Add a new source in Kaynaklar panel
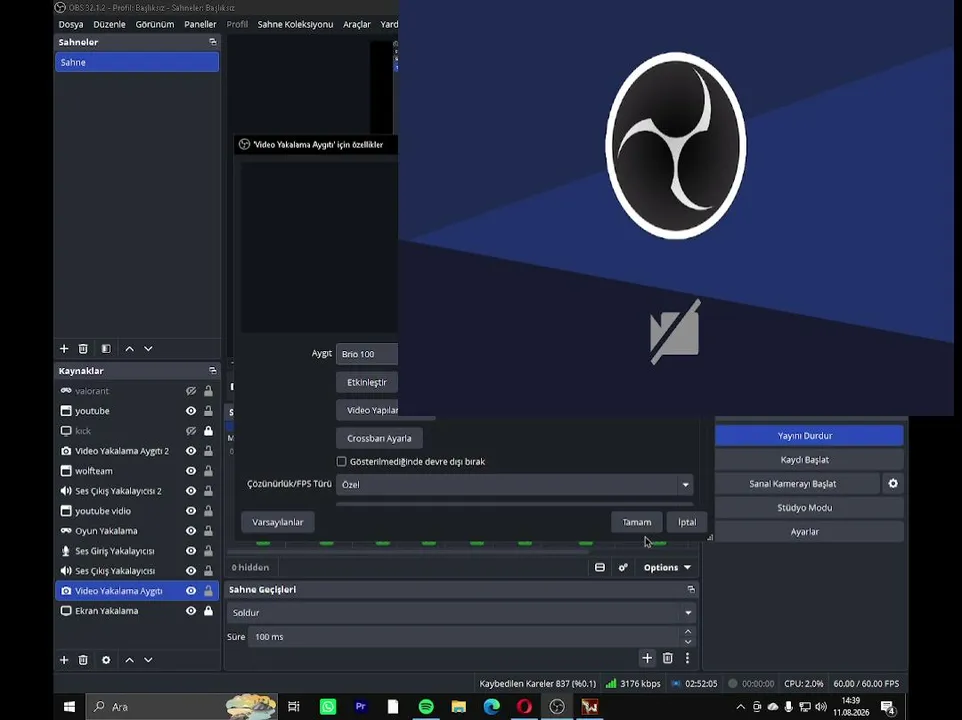The height and width of the screenshot is (720, 962). pyautogui.click(x=64, y=660)
